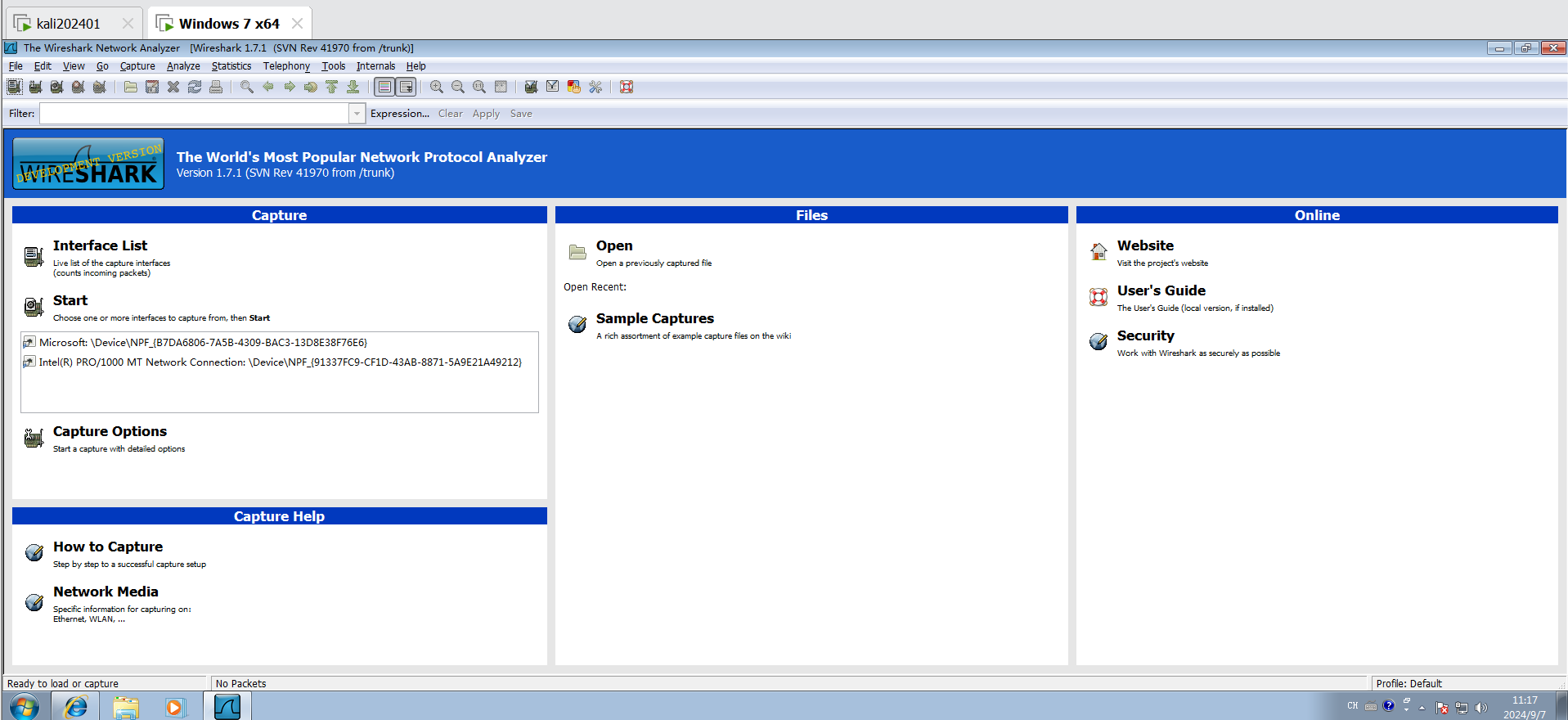The height and width of the screenshot is (720, 1568).
Task: Open the display filters toolbar icon
Action: pos(553,87)
